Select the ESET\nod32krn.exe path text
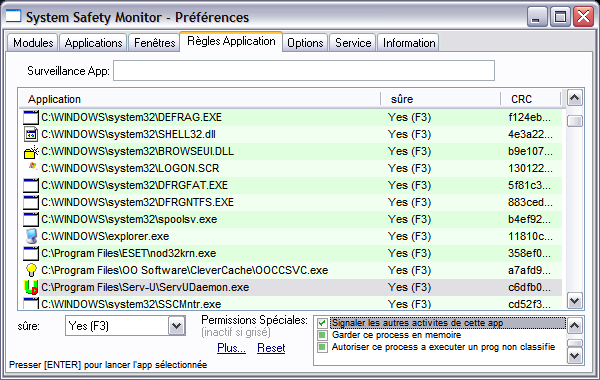This screenshot has height=380, width=600. point(129,253)
